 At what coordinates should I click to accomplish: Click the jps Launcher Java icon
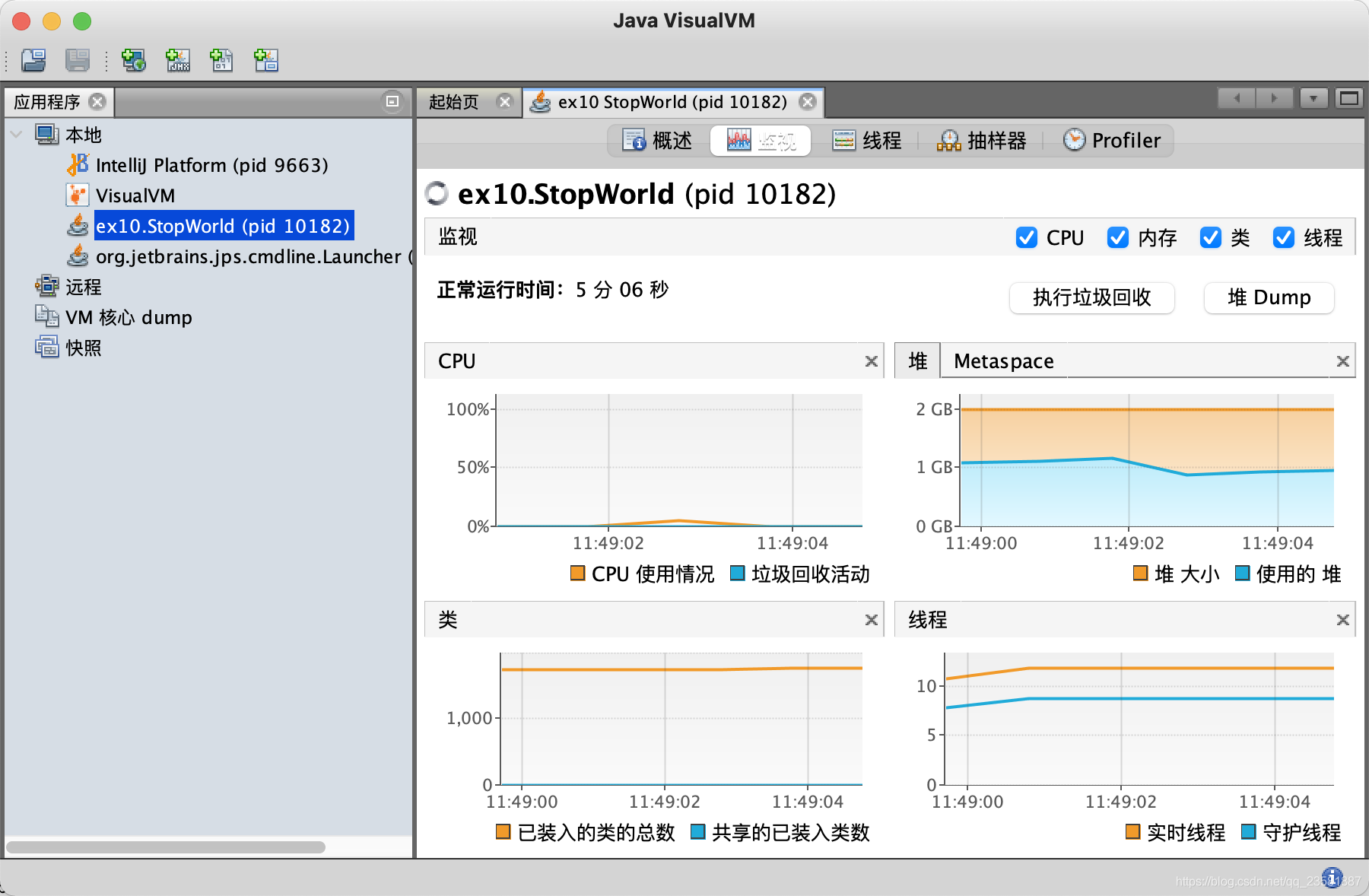click(78, 256)
